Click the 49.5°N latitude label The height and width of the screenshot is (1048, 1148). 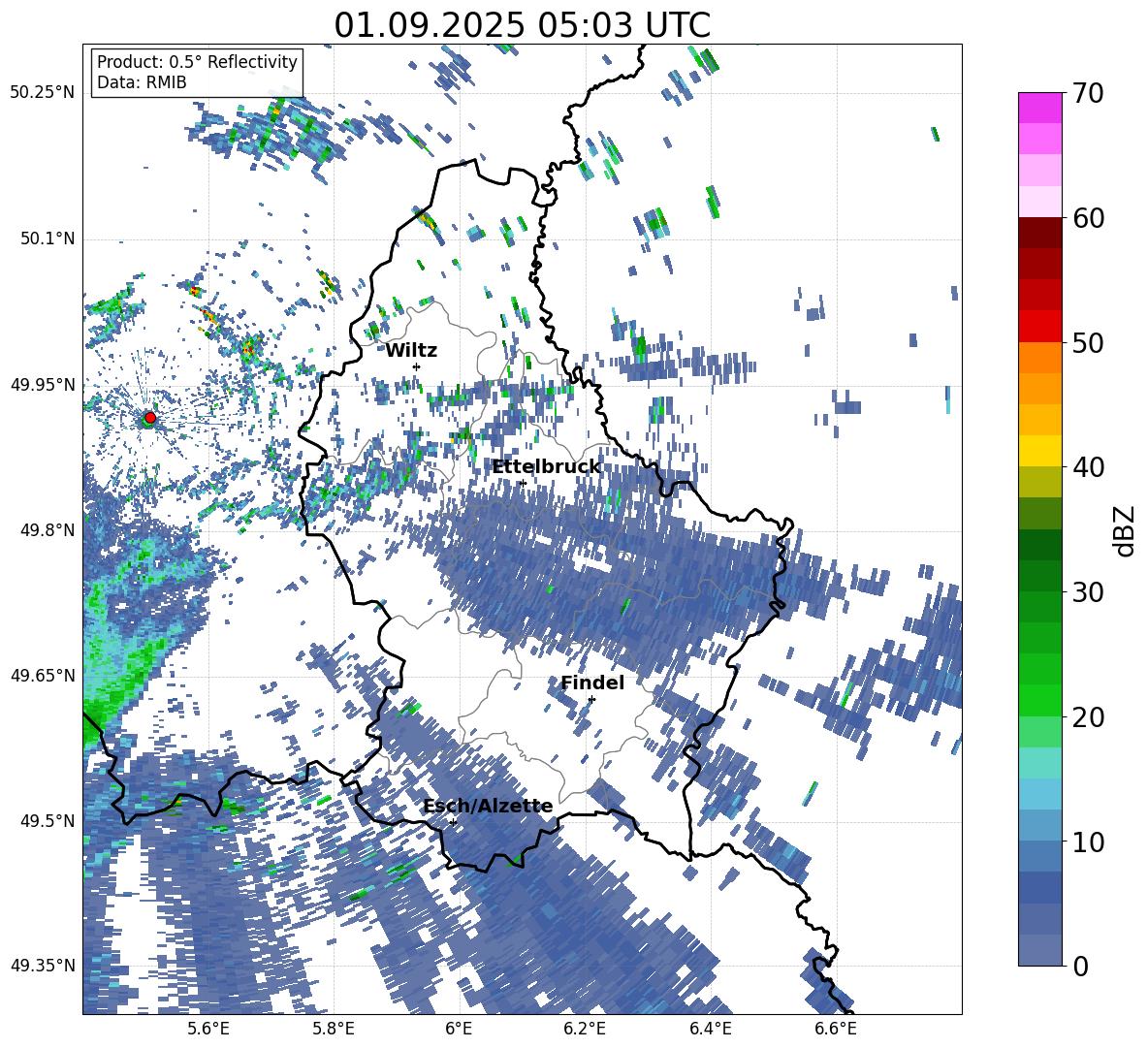pyautogui.click(x=48, y=821)
